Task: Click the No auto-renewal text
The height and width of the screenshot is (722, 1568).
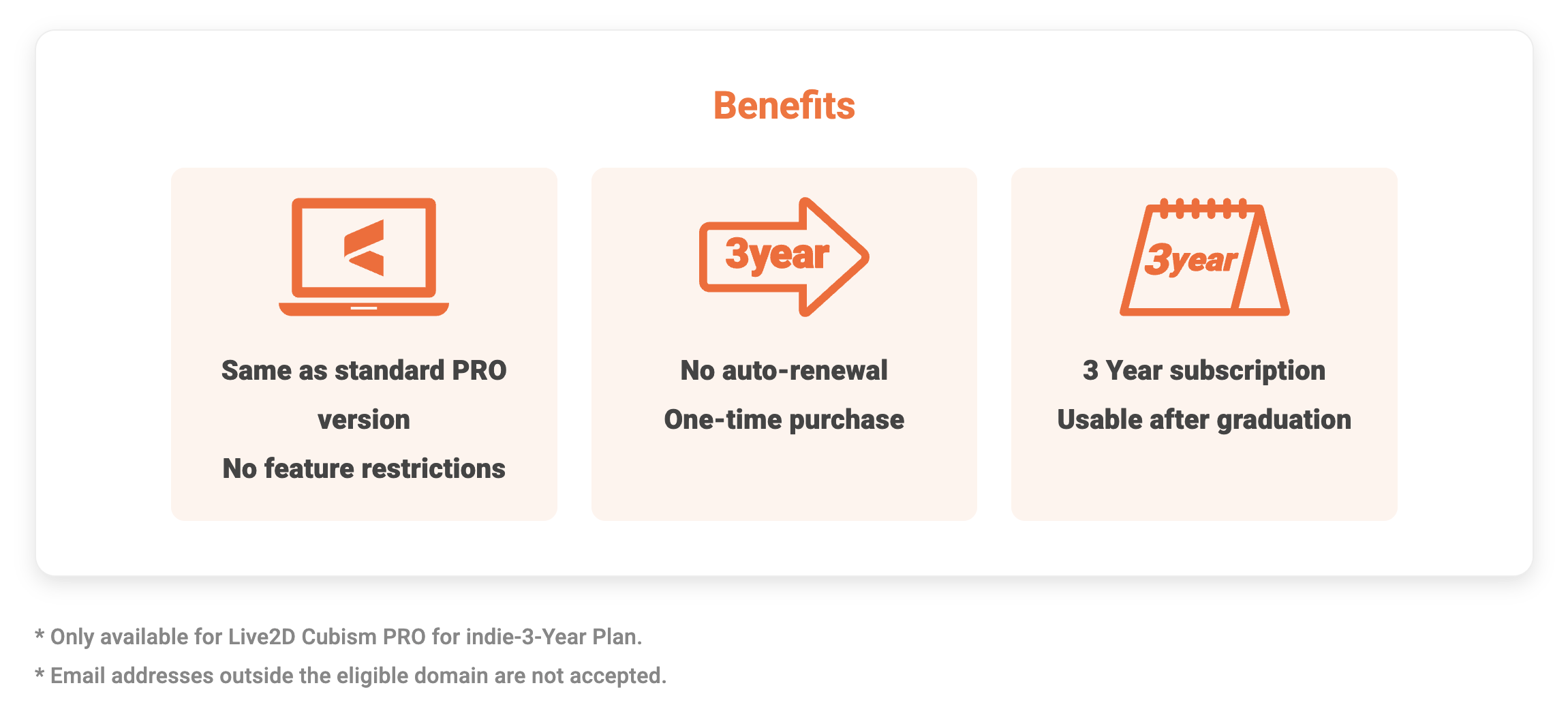Action: pyautogui.click(x=784, y=370)
